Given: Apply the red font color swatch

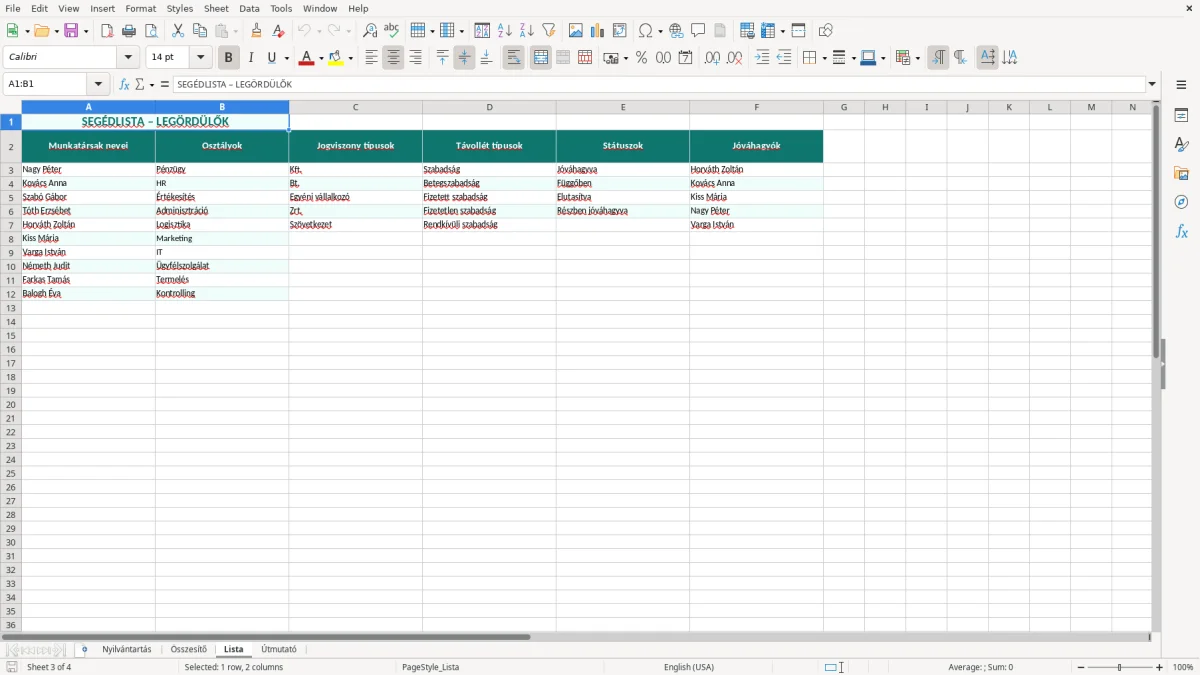Looking at the screenshot, I should (x=306, y=58).
